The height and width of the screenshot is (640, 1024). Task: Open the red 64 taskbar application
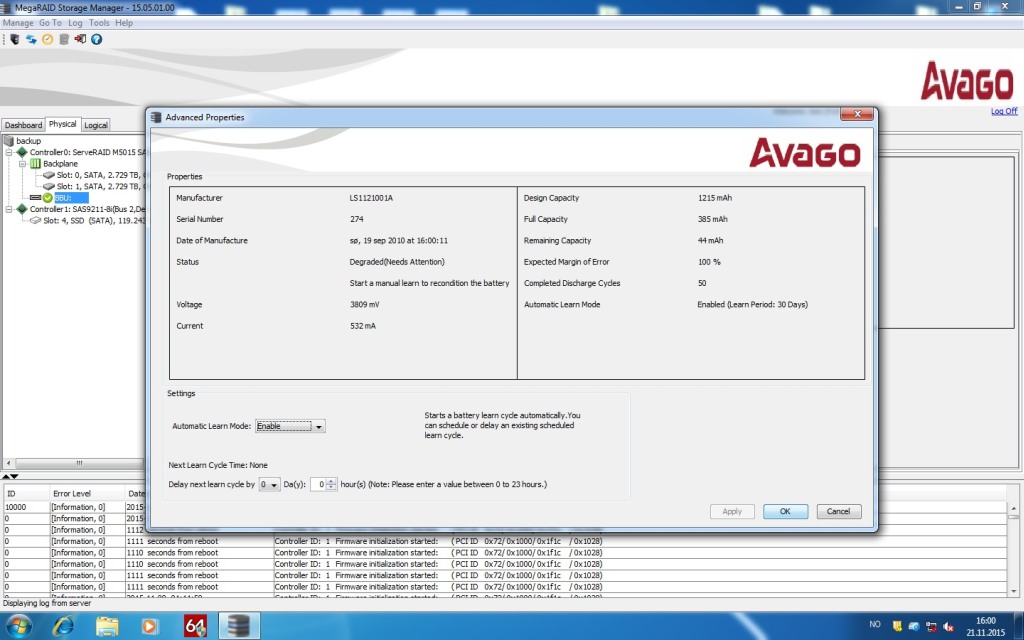[195, 626]
